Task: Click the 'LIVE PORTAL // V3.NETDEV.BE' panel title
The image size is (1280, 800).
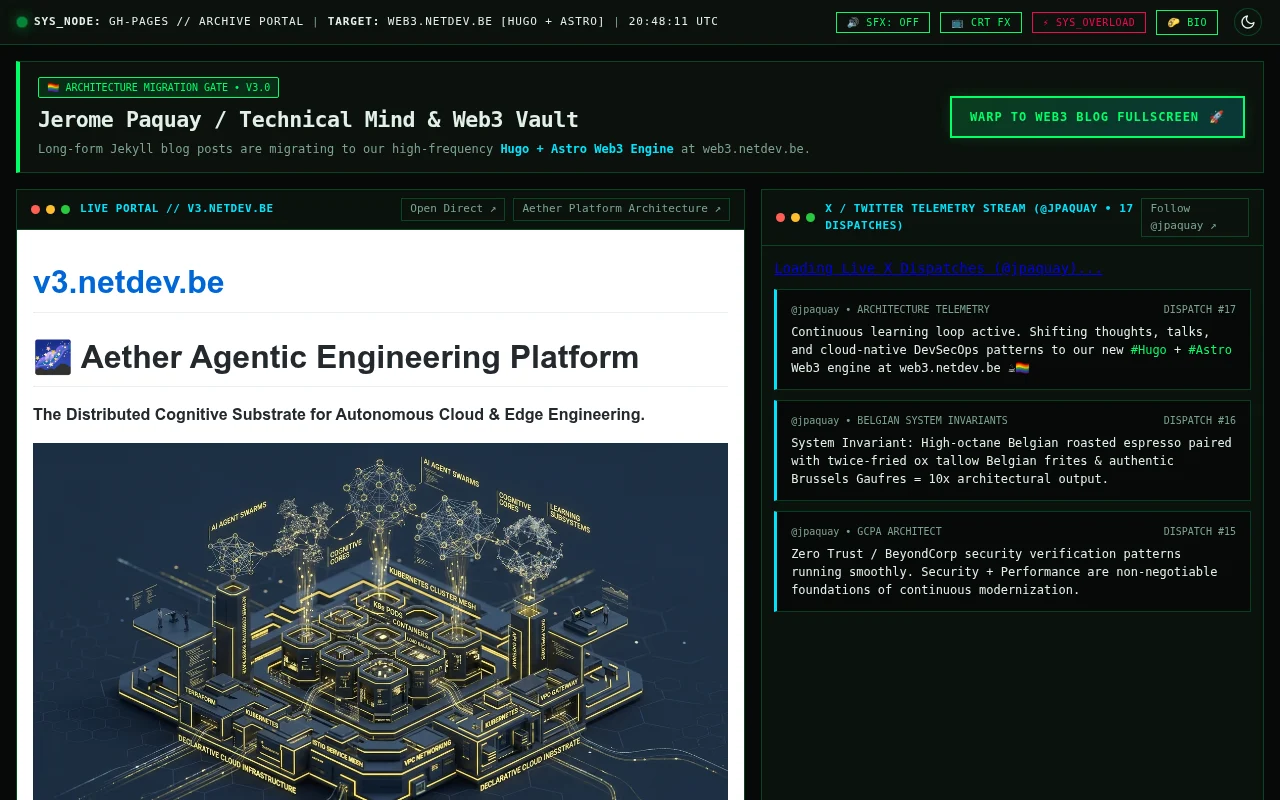Action: (176, 209)
